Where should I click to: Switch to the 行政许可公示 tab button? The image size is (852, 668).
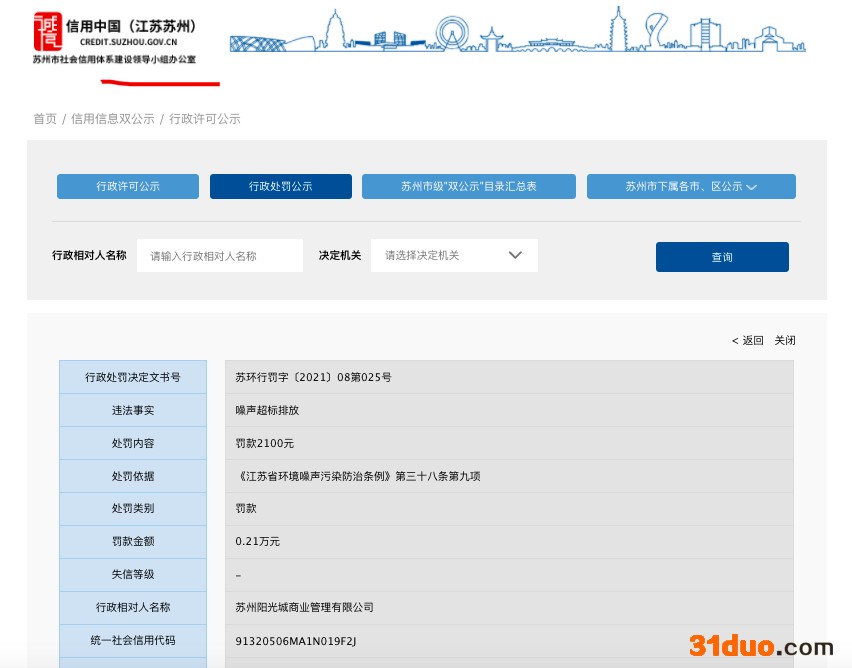coord(128,187)
